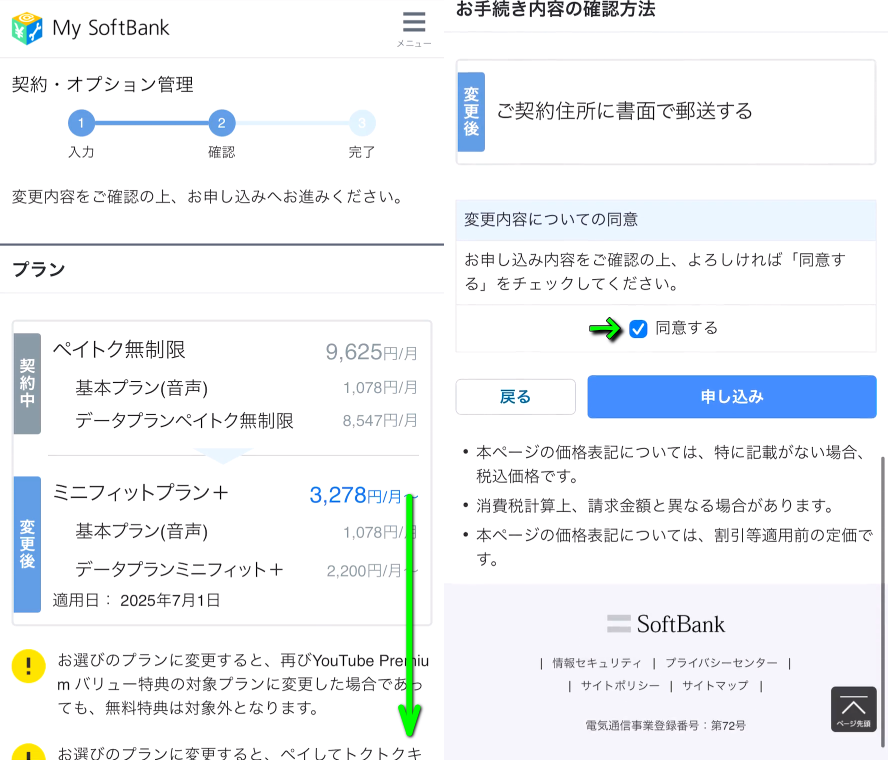Tap the YouTube Premium バリュー特典 notice text
This screenshot has height=760, width=888.
243,684
